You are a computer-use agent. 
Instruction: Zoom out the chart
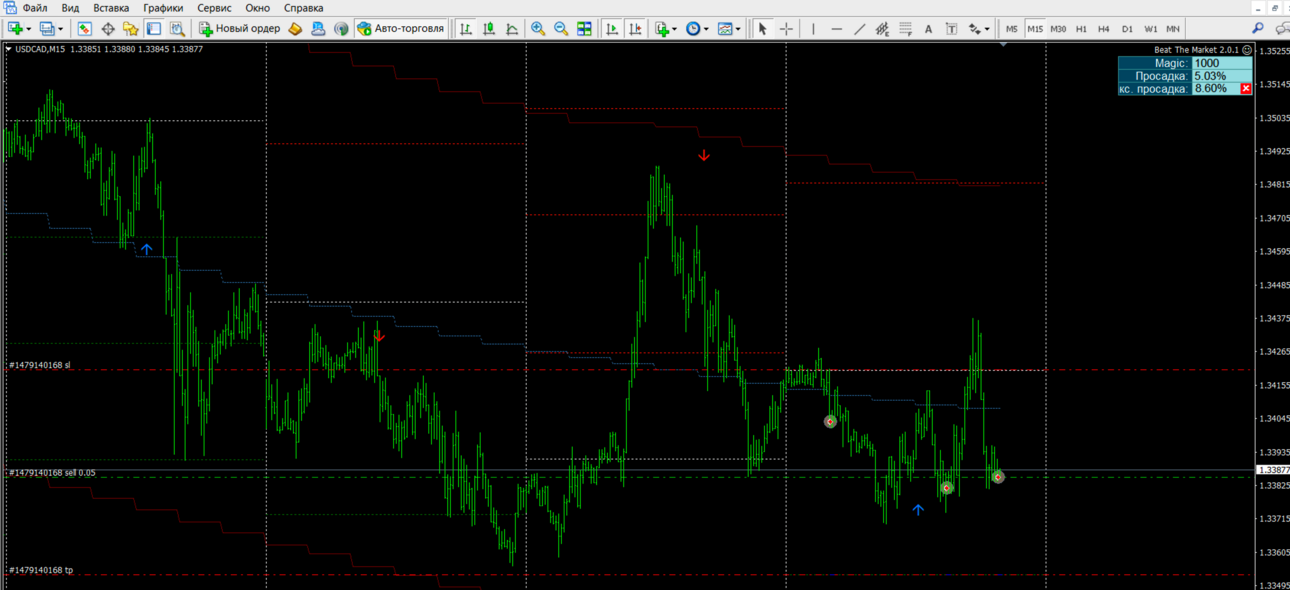point(561,29)
